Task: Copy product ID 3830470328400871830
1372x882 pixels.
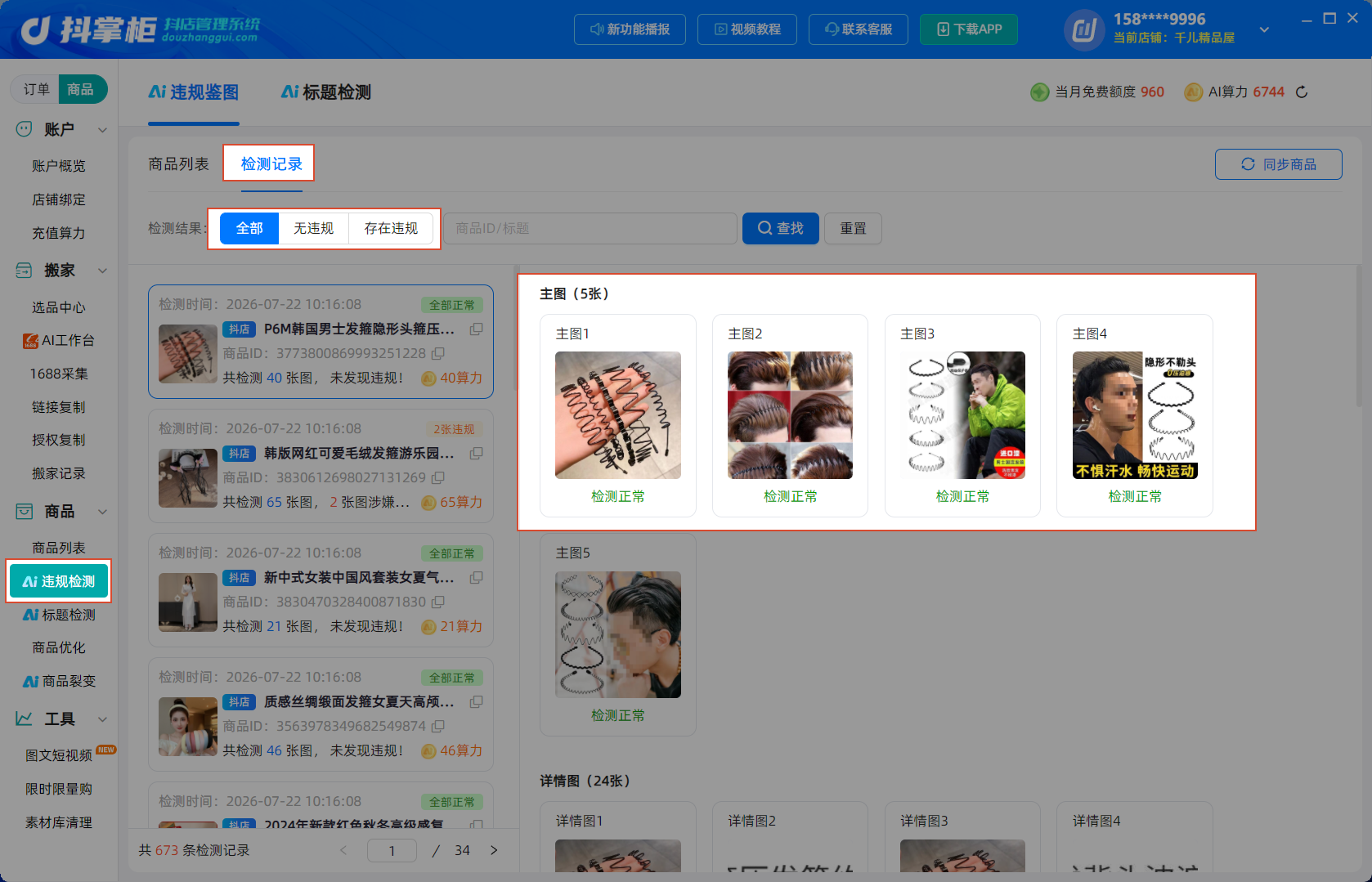Action: click(438, 602)
